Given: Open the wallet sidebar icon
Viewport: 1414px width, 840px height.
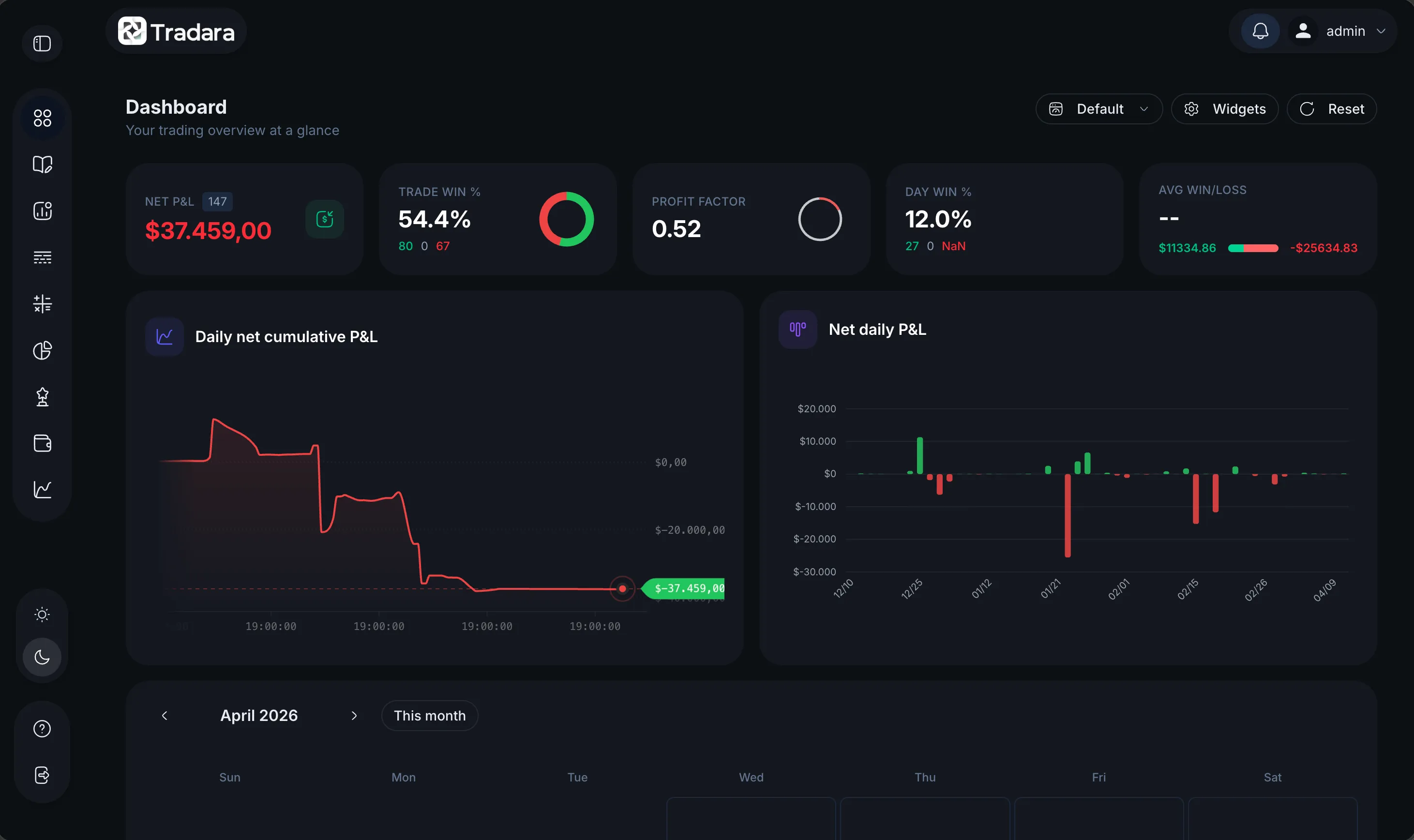Looking at the screenshot, I should [x=43, y=443].
